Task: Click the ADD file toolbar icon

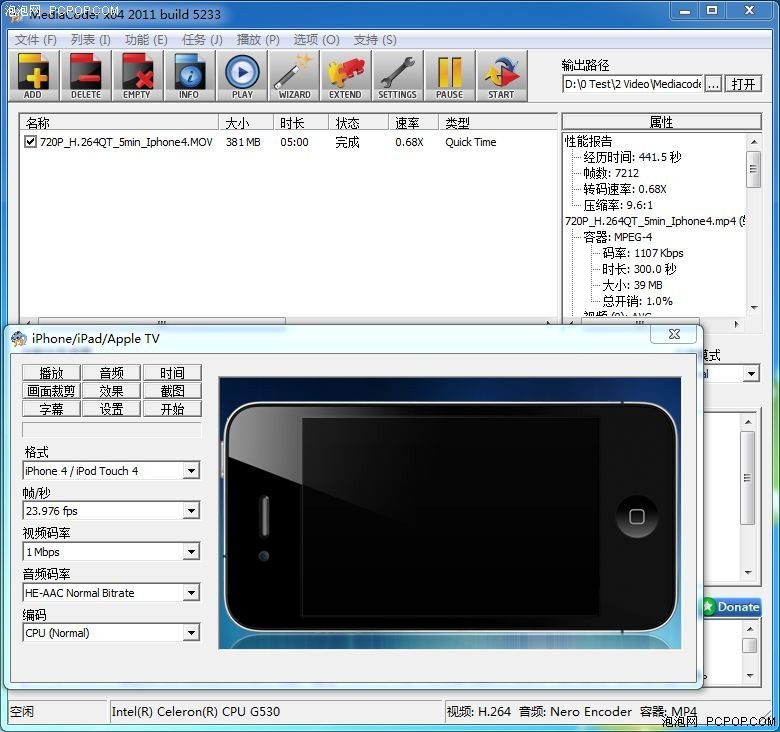Action: tap(34, 76)
